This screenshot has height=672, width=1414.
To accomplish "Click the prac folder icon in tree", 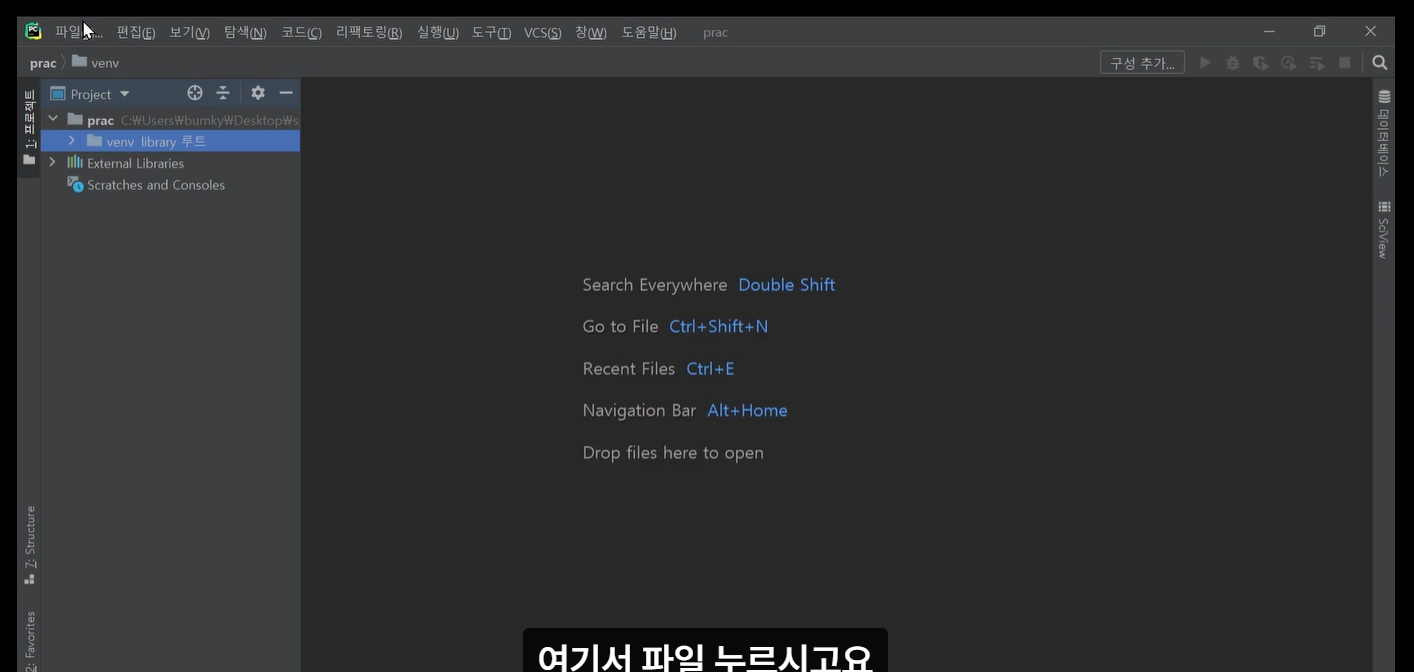I will [75, 119].
